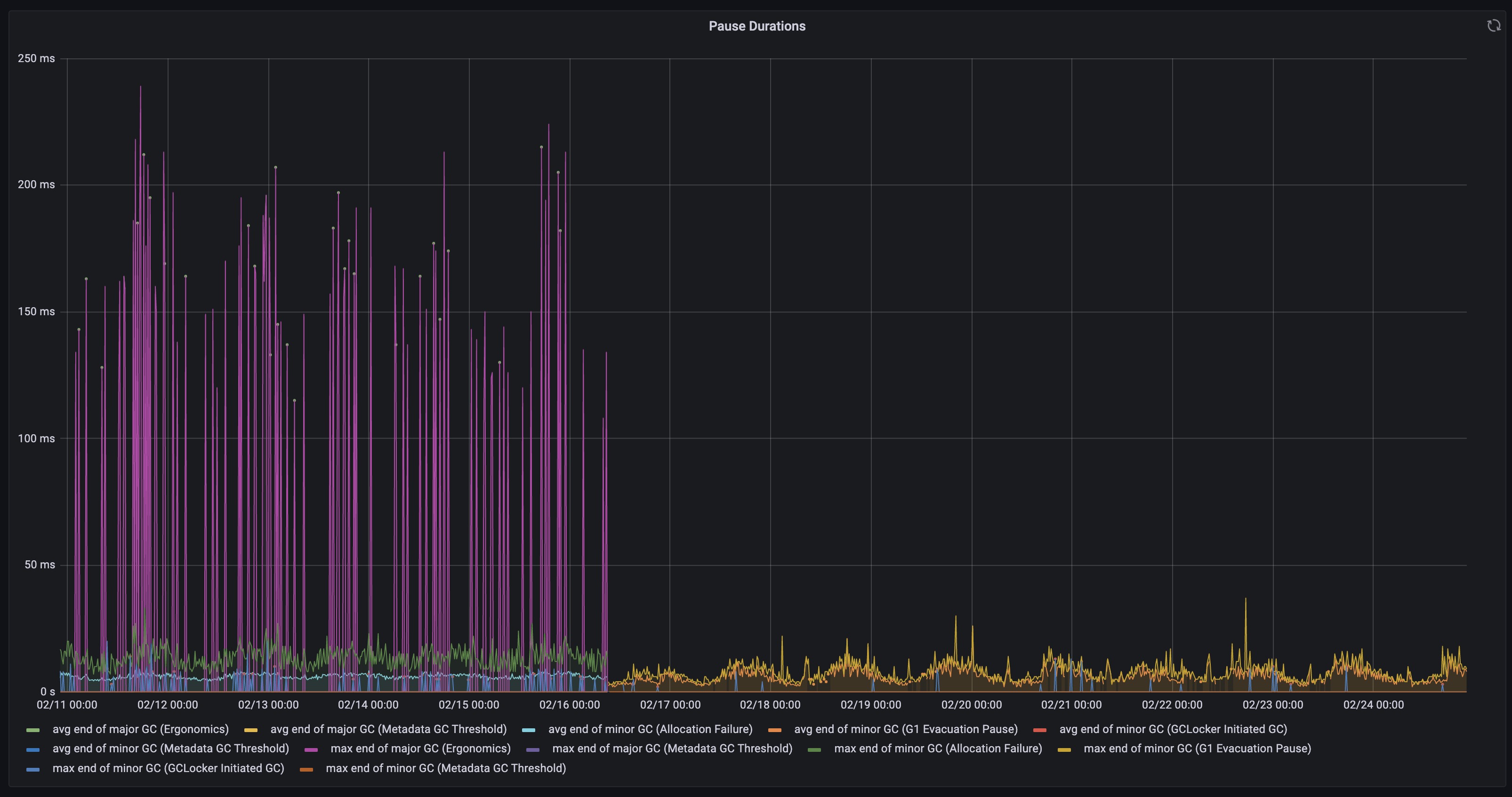Isolate avg end of minor GC (Allocation Failure) series
The width and height of the screenshot is (1512, 797).
(651, 729)
